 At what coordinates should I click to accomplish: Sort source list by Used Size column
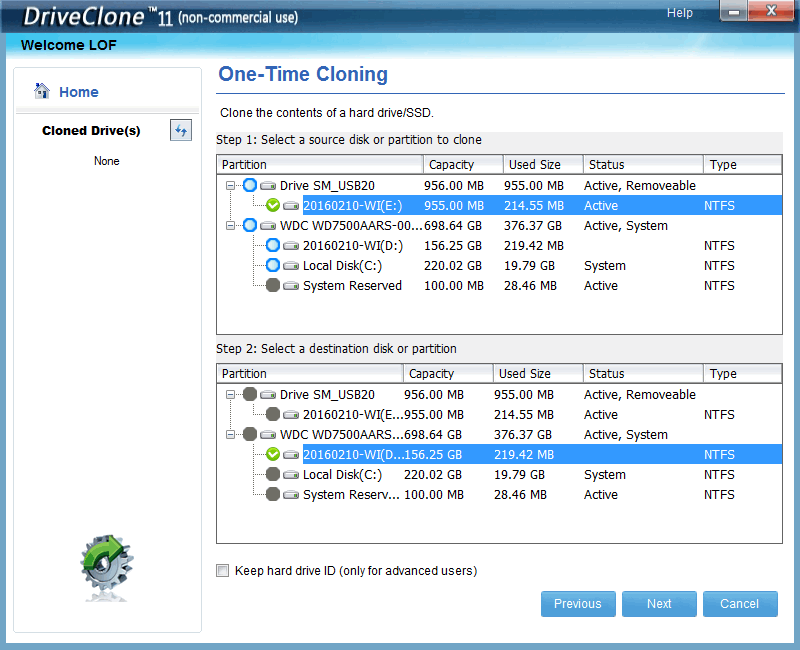tap(543, 165)
